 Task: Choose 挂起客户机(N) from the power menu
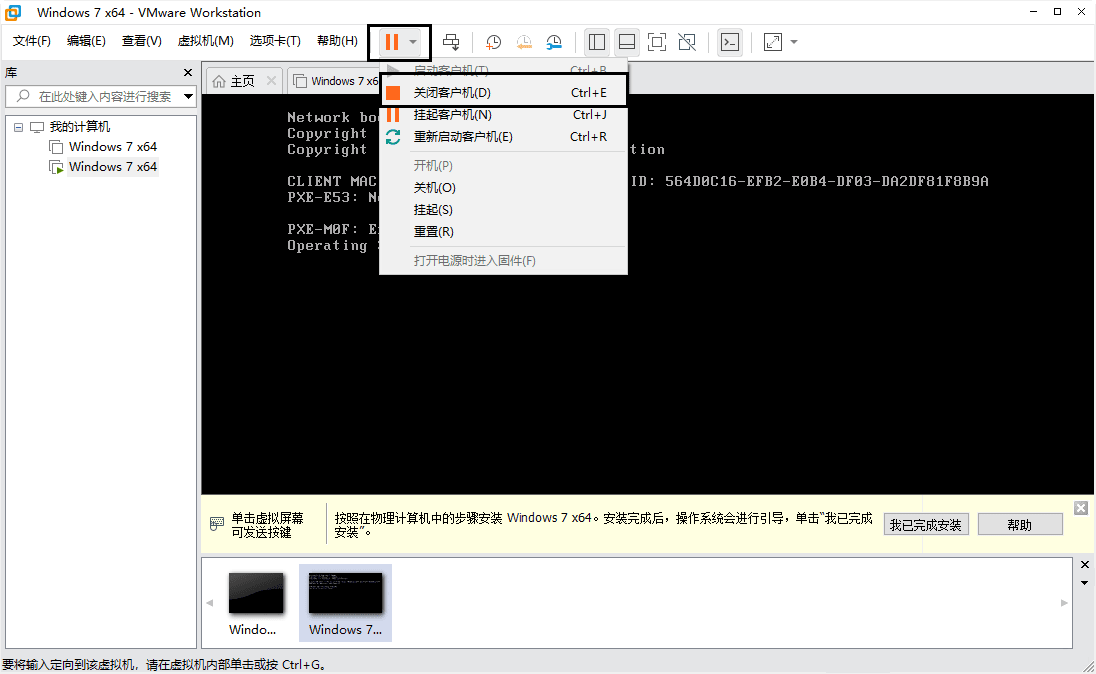click(x=503, y=115)
